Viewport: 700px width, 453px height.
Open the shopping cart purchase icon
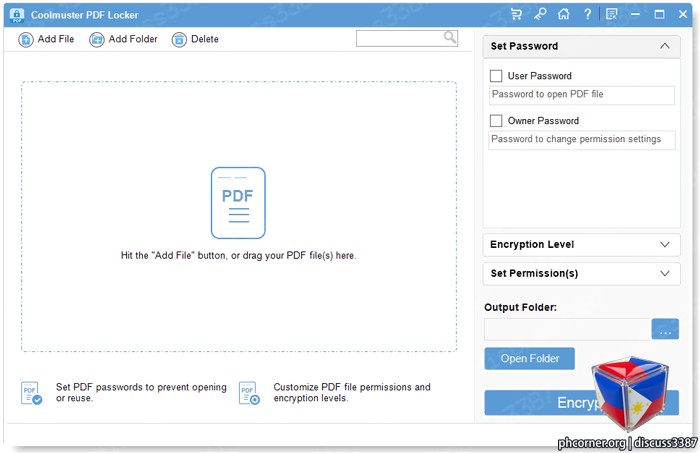pos(516,14)
